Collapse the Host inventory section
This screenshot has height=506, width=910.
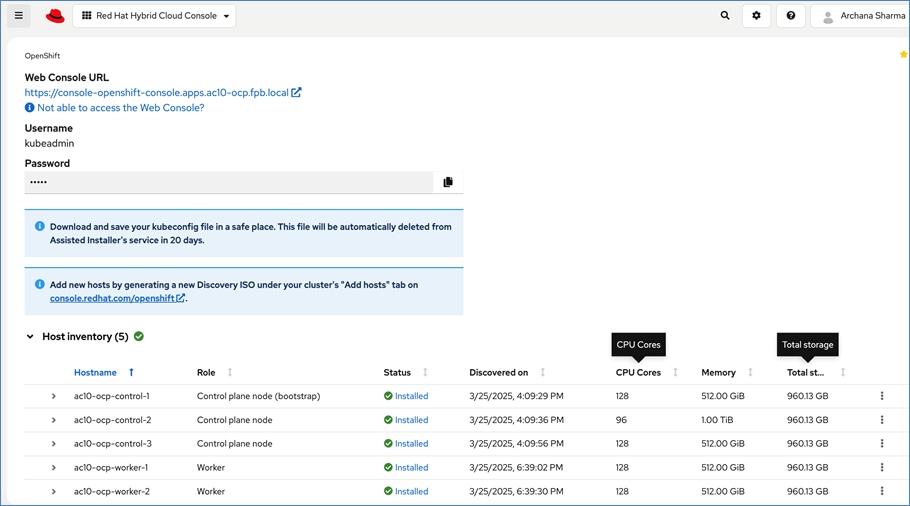tap(30, 337)
